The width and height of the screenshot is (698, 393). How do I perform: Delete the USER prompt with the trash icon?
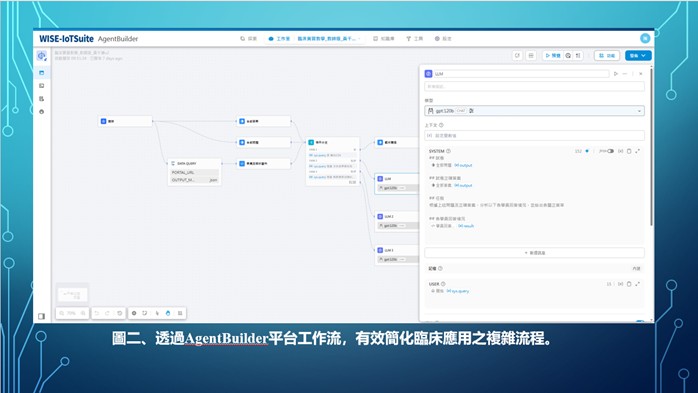pos(629,284)
